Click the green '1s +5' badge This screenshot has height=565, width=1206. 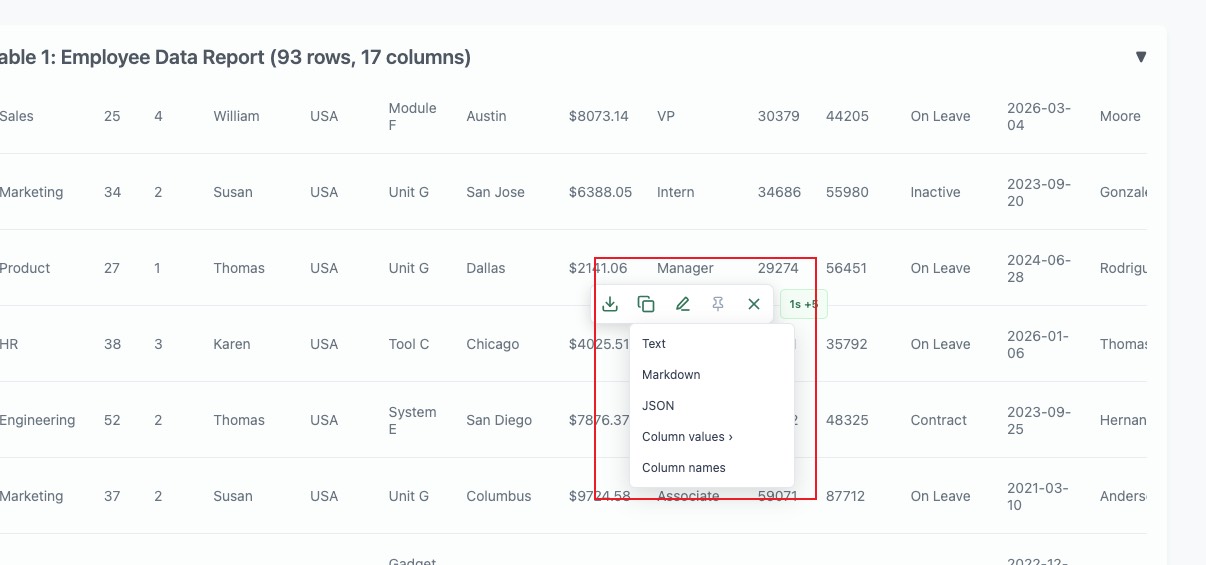pos(803,304)
